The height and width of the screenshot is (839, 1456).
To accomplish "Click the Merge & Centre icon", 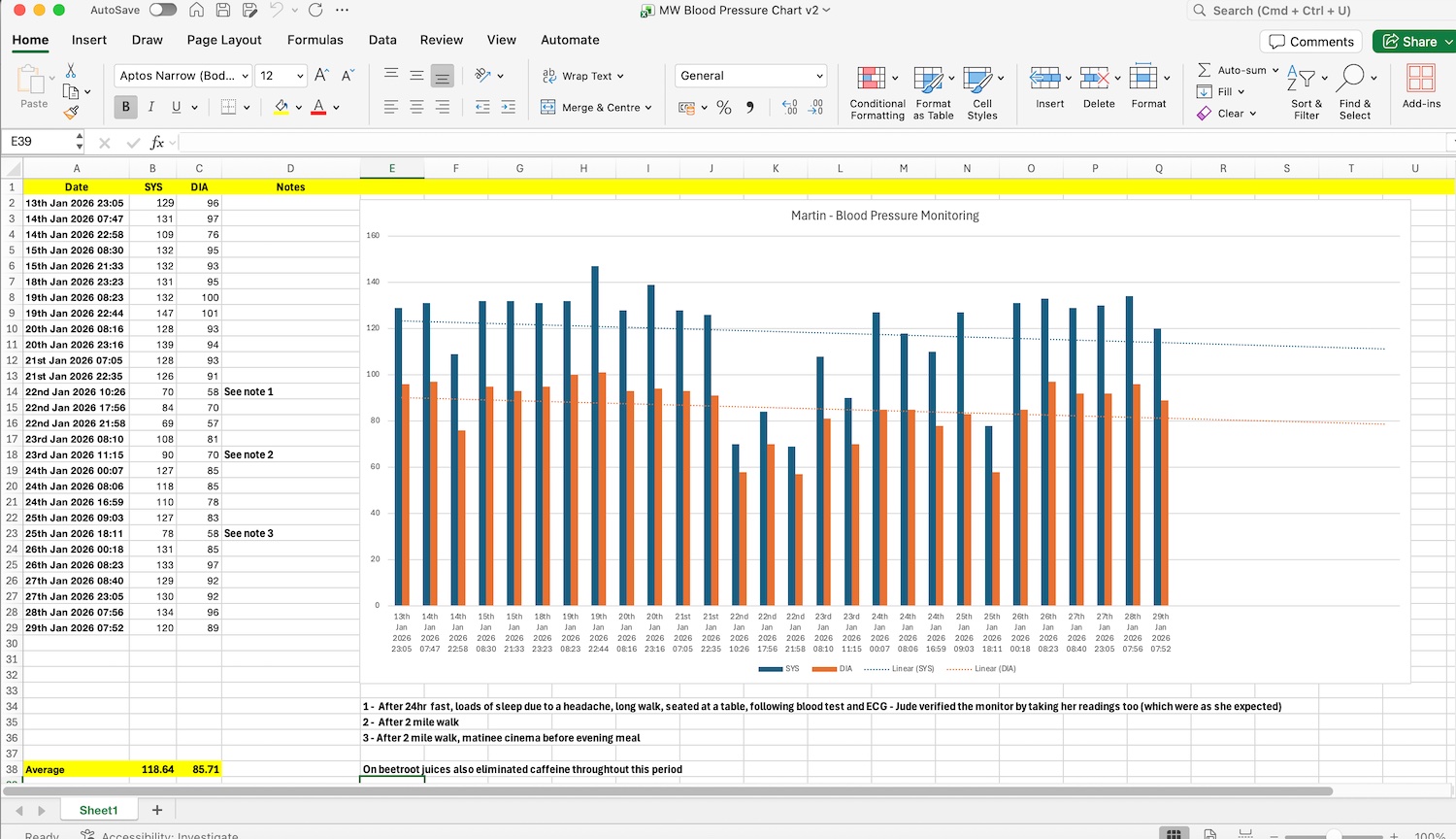I will pyautogui.click(x=548, y=108).
